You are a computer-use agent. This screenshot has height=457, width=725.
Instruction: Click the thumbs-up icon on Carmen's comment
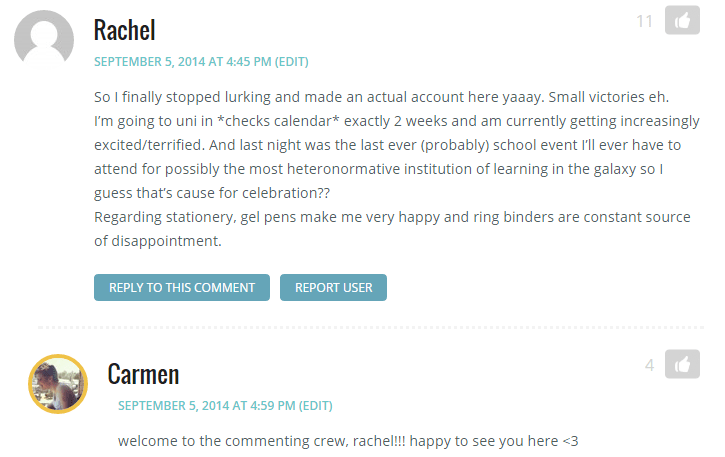pyautogui.click(x=681, y=366)
